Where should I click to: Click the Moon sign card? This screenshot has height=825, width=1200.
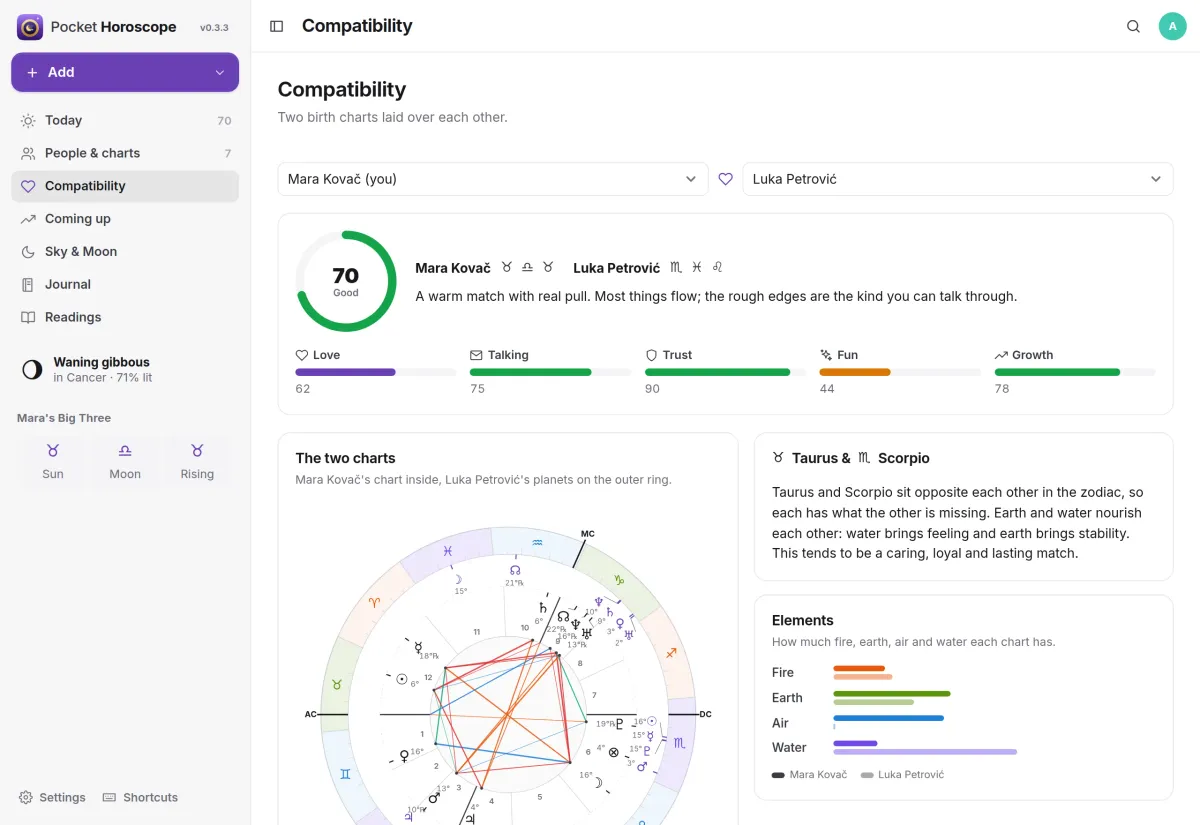(x=125, y=462)
